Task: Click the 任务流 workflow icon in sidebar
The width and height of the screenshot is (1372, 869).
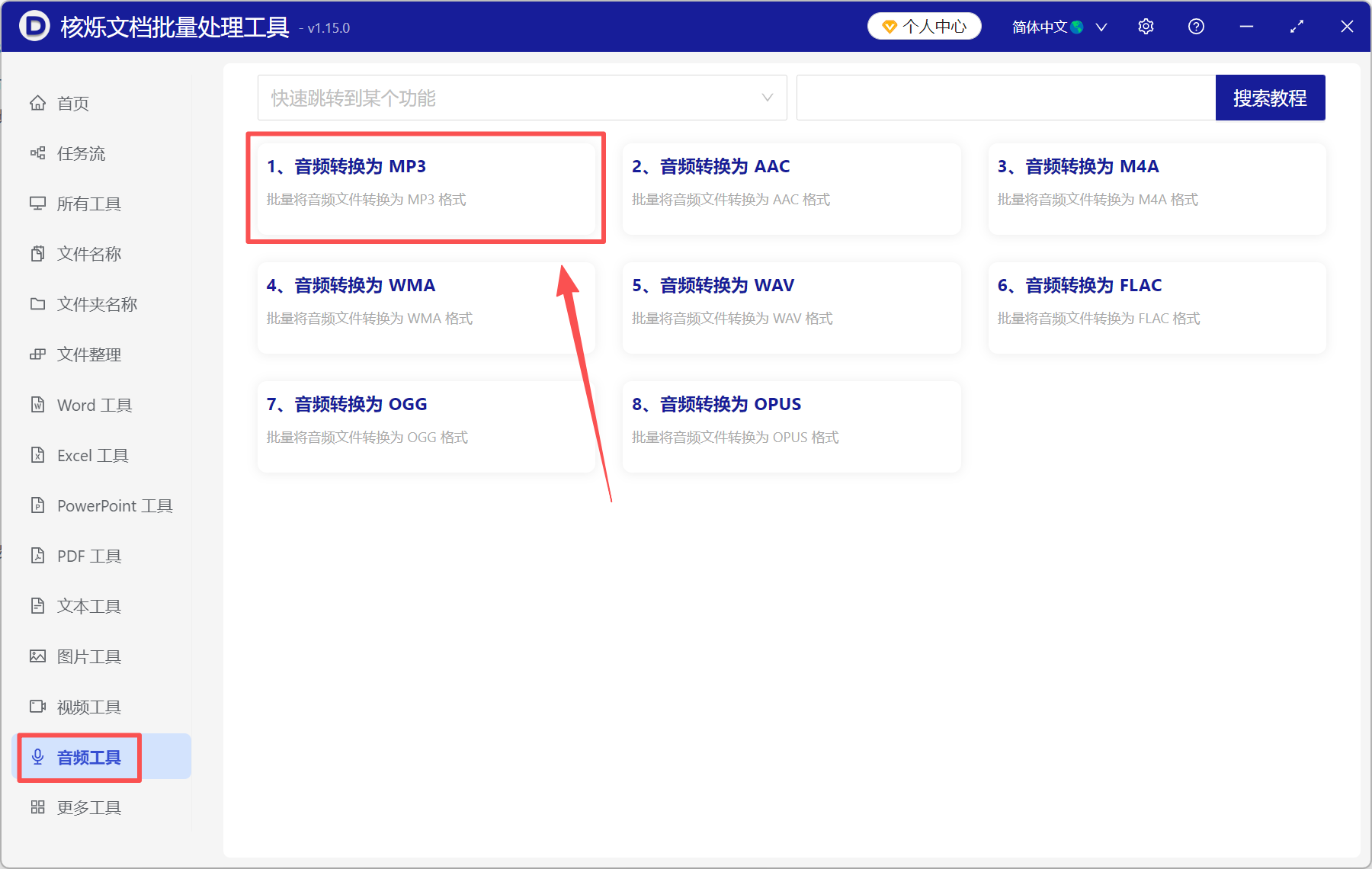Action: (x=37, y=153)
